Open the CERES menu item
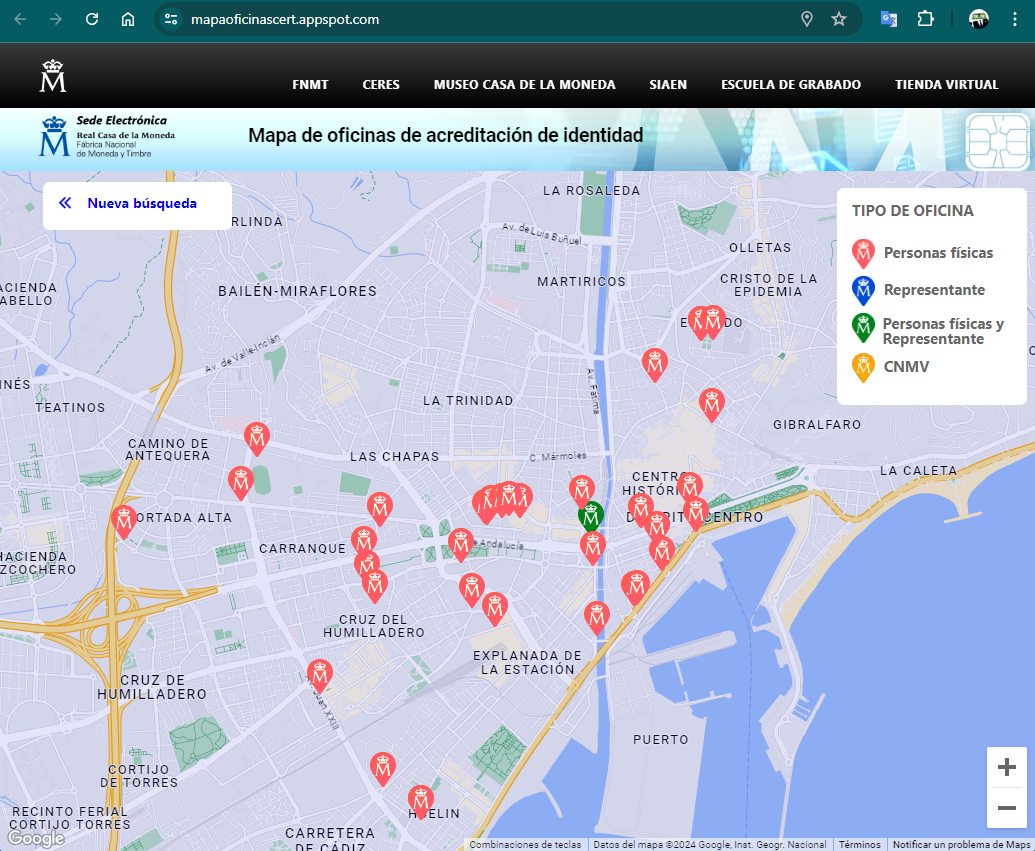1035x851 pixels. click(x=381, y=85)
